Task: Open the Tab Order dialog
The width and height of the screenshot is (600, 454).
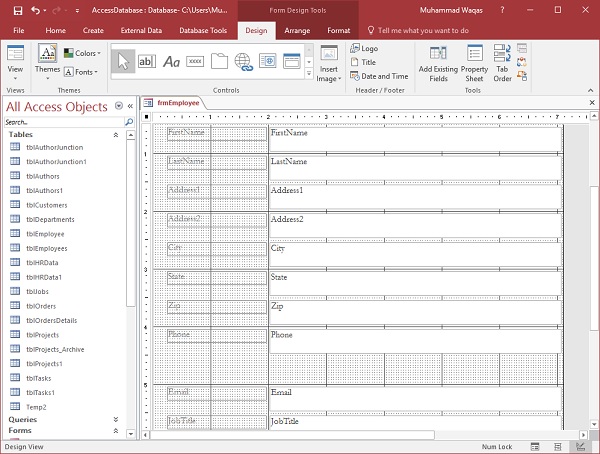Action: click(x=502, y=64)
